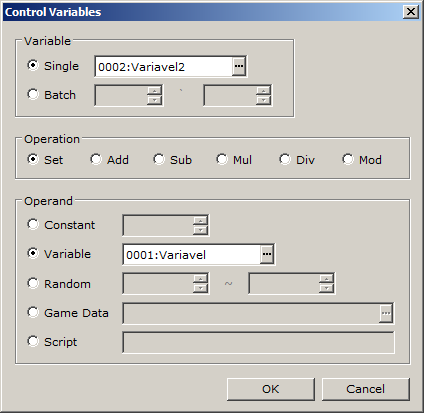
Task: Click the 0001:Variavel operand field
Action: (192, 254)
